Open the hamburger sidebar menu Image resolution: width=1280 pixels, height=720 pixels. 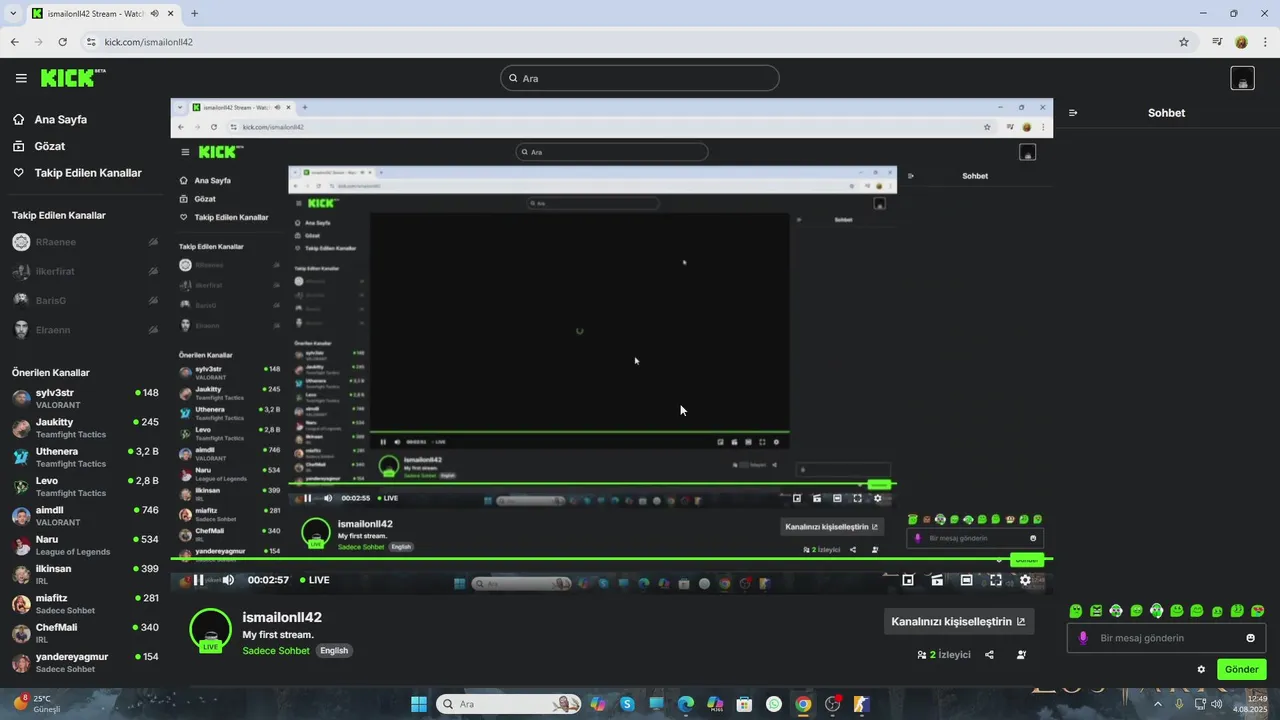21,78
